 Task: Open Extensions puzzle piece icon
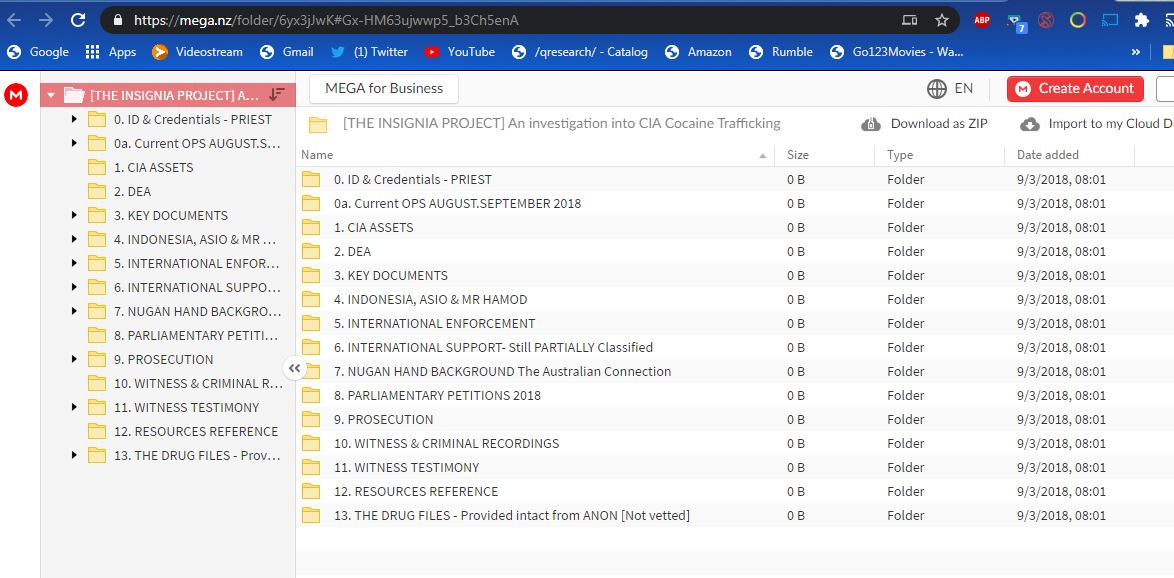[x=1141, y=20]
